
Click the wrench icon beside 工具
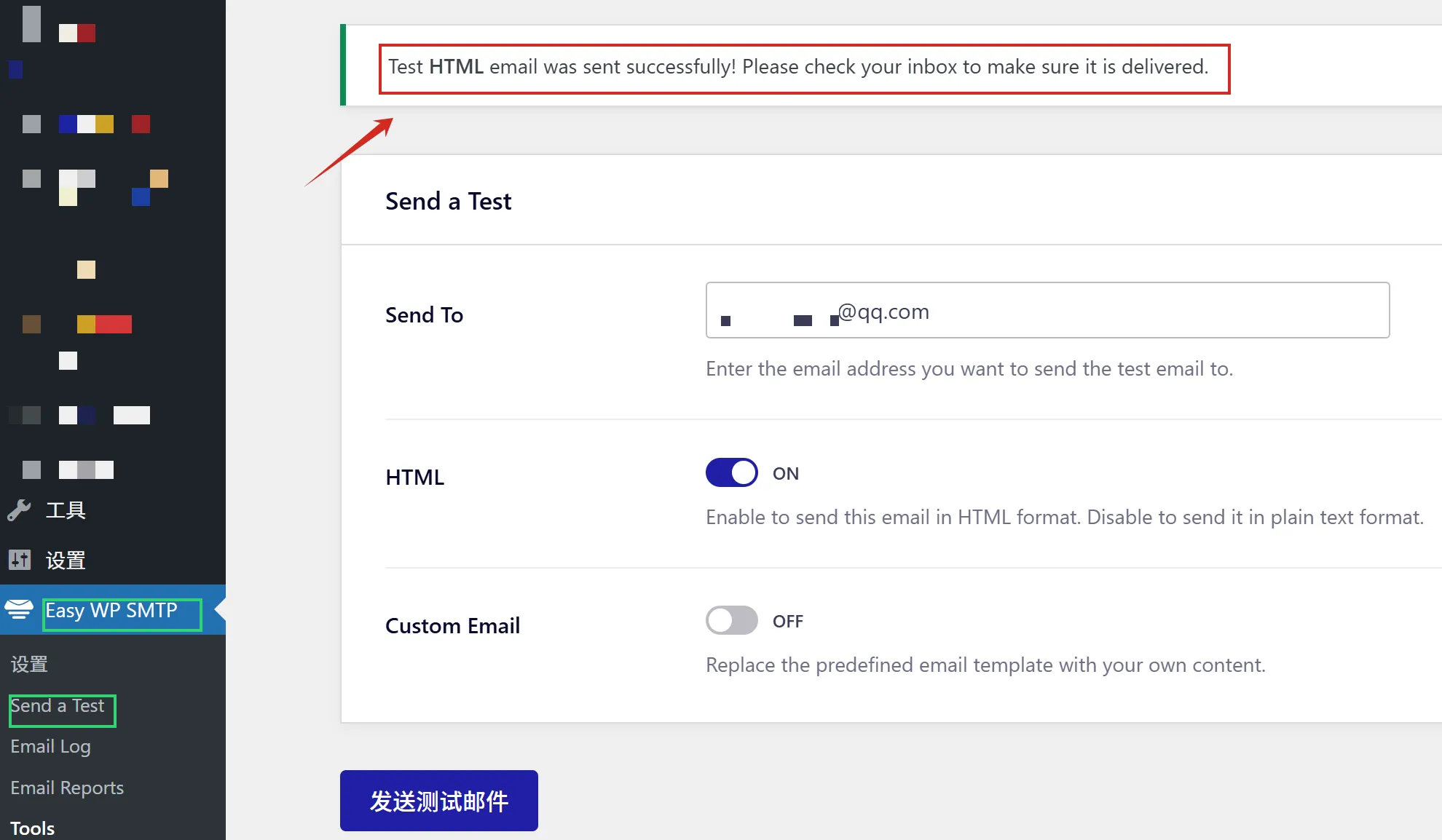point(19,510)
